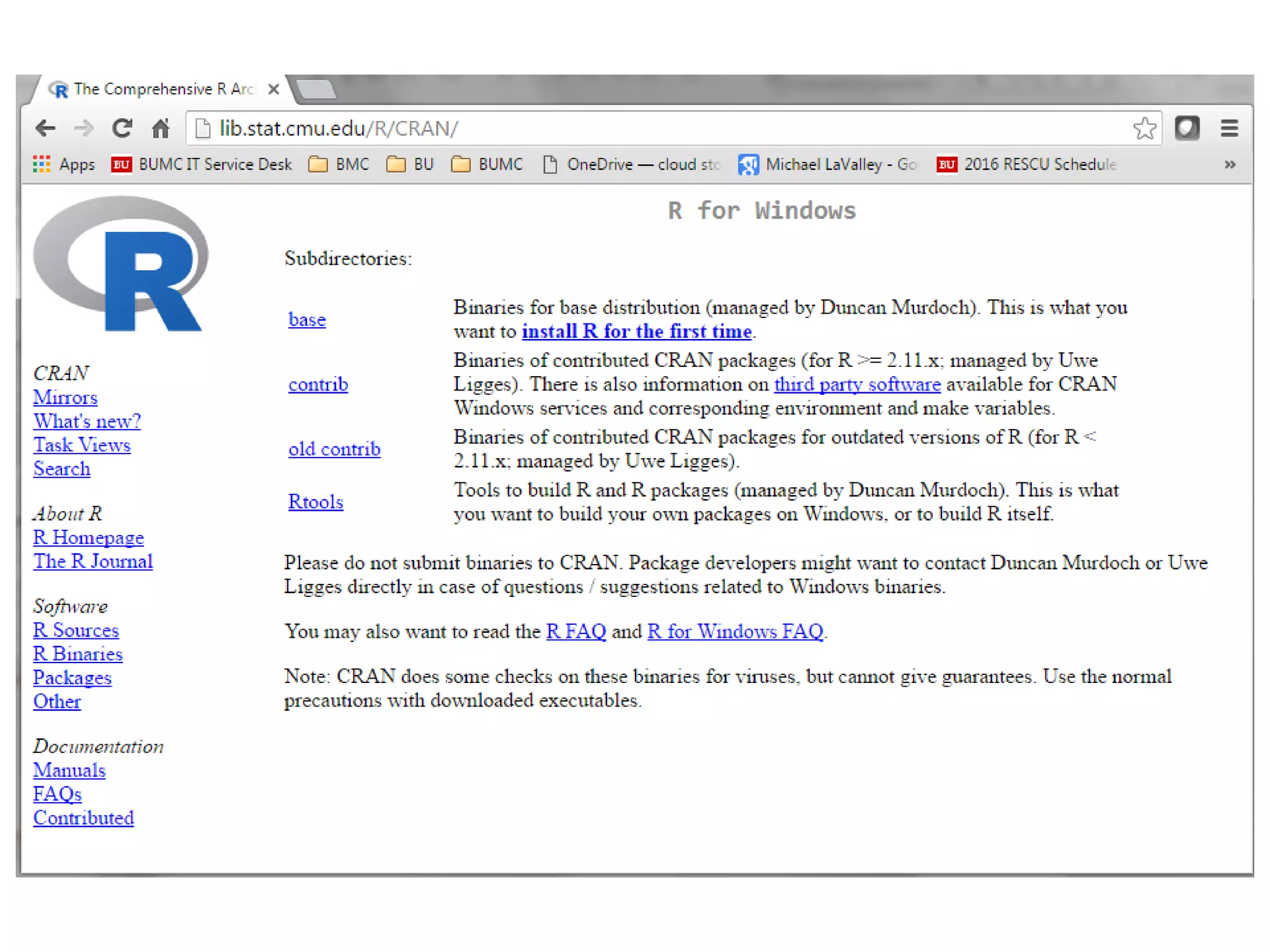Open the R for Windows FAQ link
The height and width of the screenshot is (952, 1270).
pyautogui.click(x=735, y=631)
